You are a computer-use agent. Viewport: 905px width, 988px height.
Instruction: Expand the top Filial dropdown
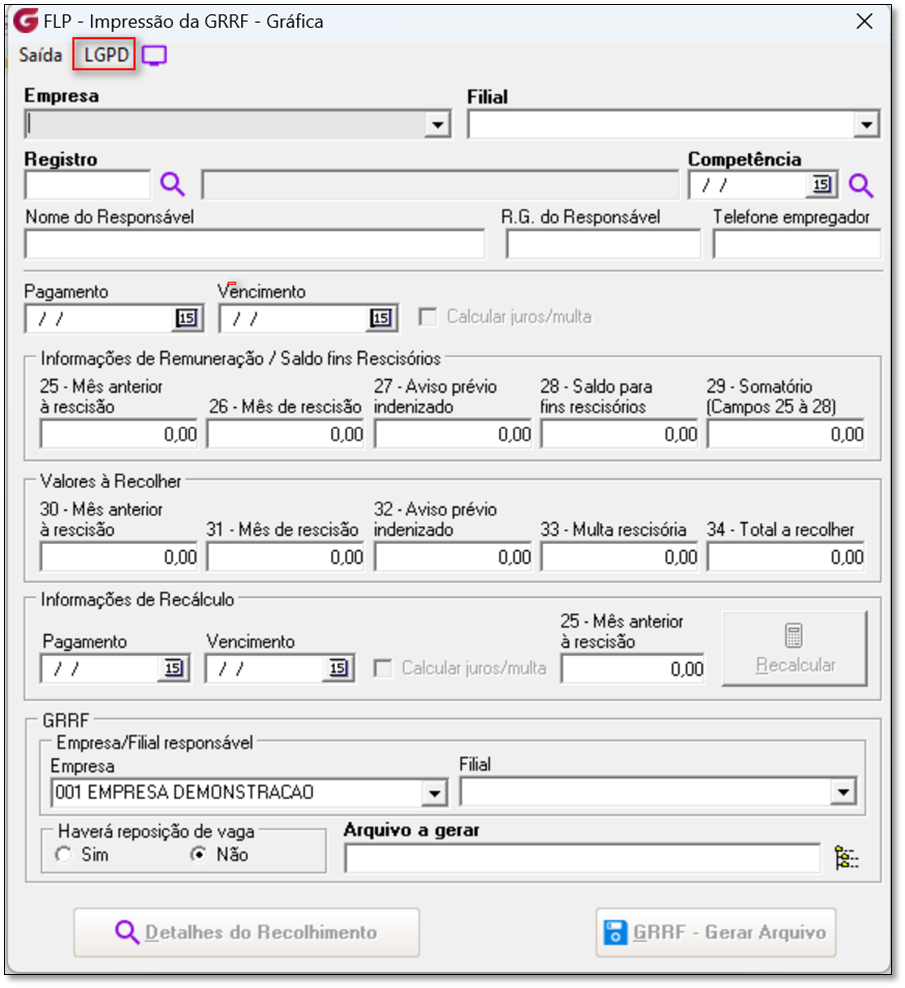(867, 125)
